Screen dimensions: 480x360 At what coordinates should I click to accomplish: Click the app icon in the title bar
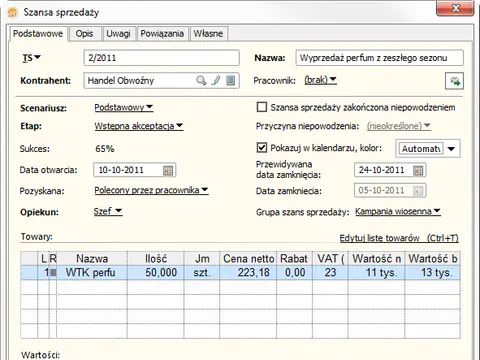point(13,12)
